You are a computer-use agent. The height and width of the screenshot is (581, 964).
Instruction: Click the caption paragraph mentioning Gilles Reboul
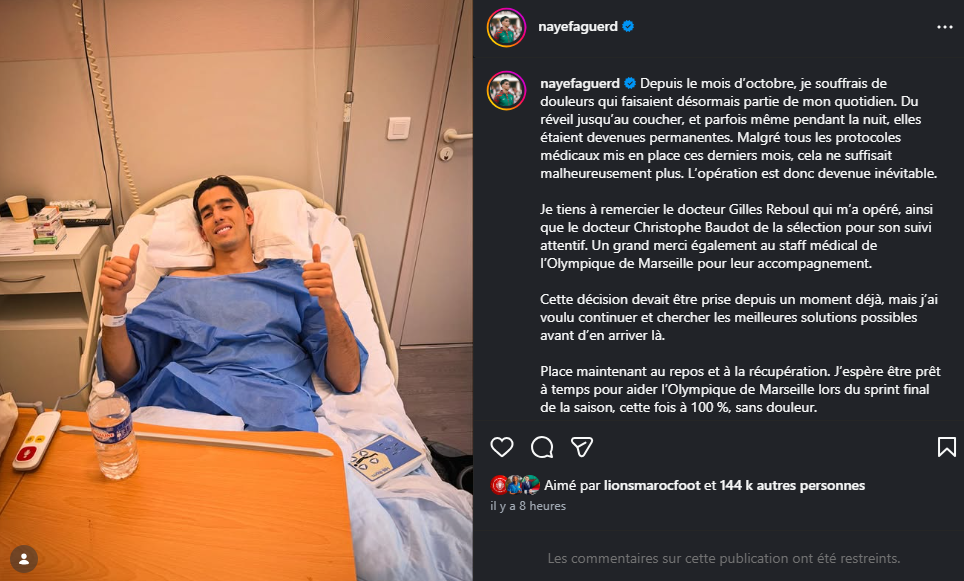coord(737,236)
